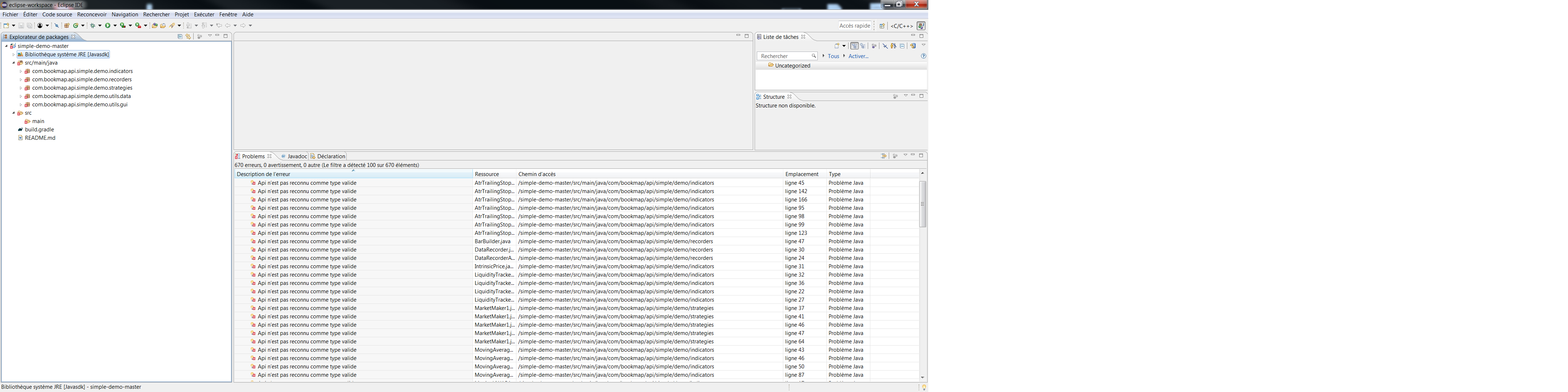Collapse all nodes in Explorateur de packages

point(180,37)
